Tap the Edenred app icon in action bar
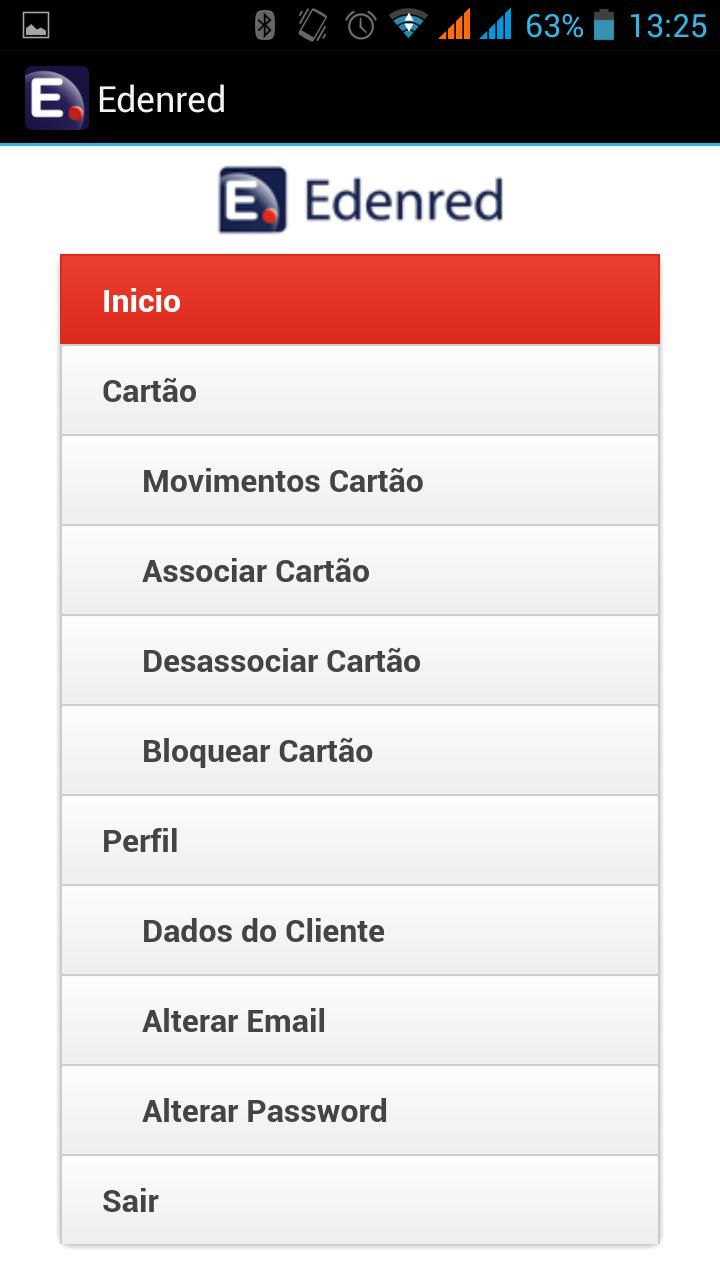The width and height of the screenshot is (720, 1280). pos(57,99)
